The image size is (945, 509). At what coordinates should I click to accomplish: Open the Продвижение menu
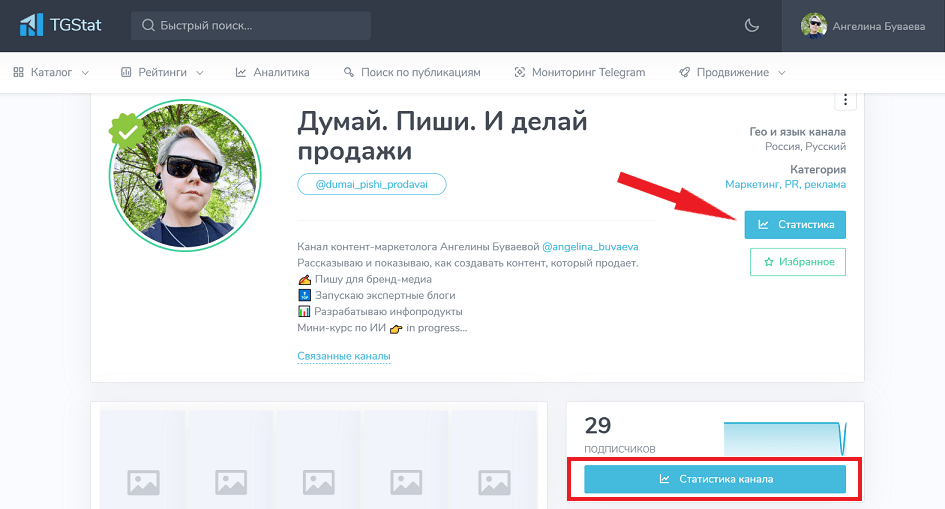click(732, 72)
